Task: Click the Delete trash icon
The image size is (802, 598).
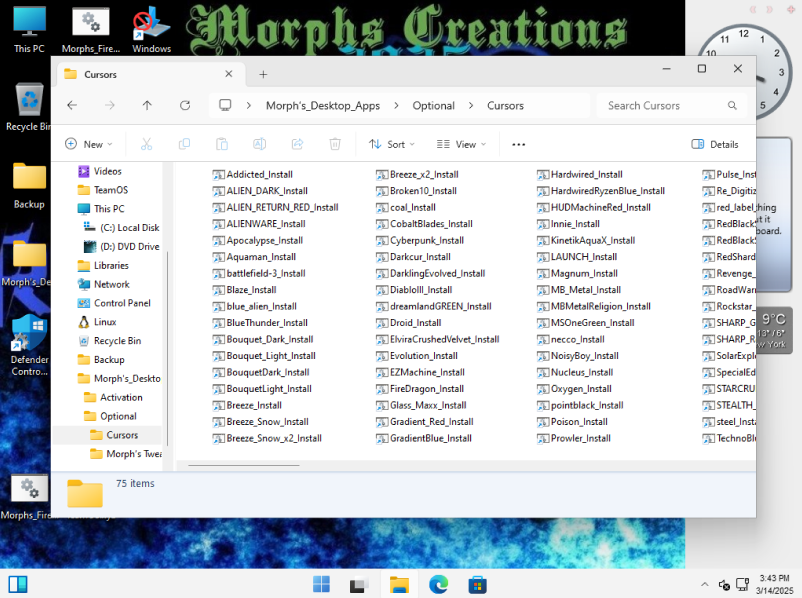Action: point(335,144)
